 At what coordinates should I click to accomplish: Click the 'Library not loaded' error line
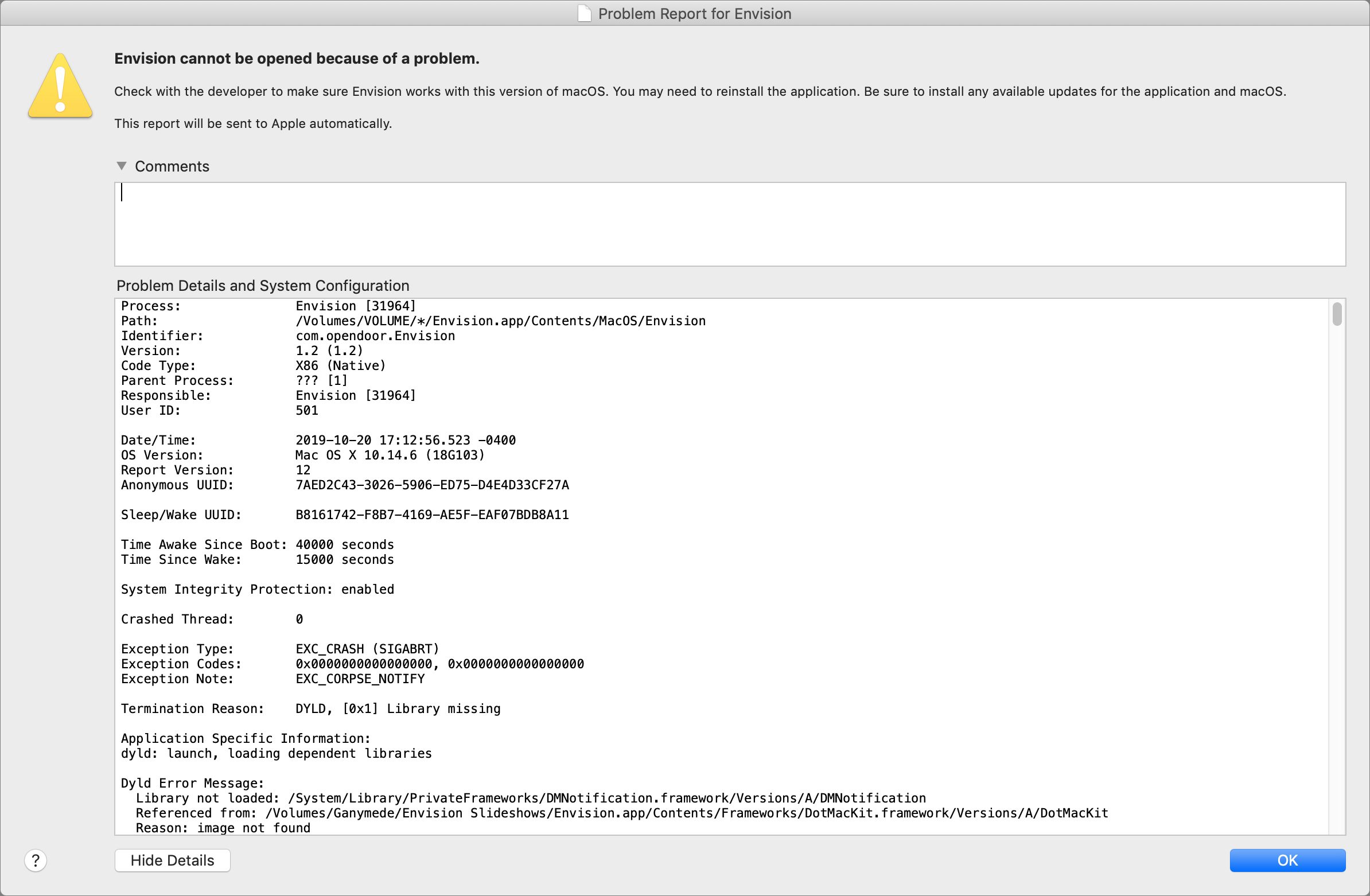point(530,798)
